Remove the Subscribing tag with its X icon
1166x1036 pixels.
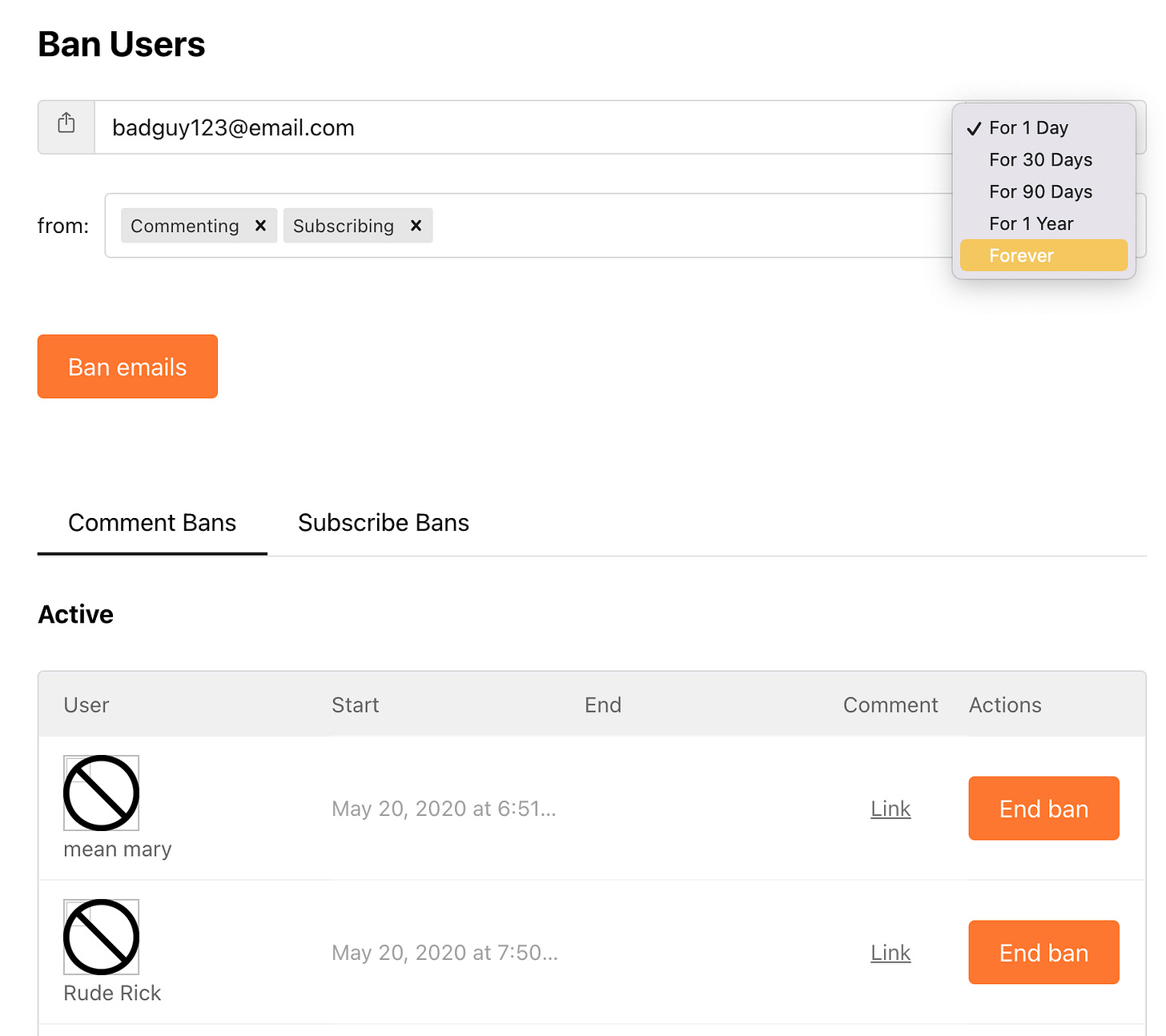(x=416, y=226)
